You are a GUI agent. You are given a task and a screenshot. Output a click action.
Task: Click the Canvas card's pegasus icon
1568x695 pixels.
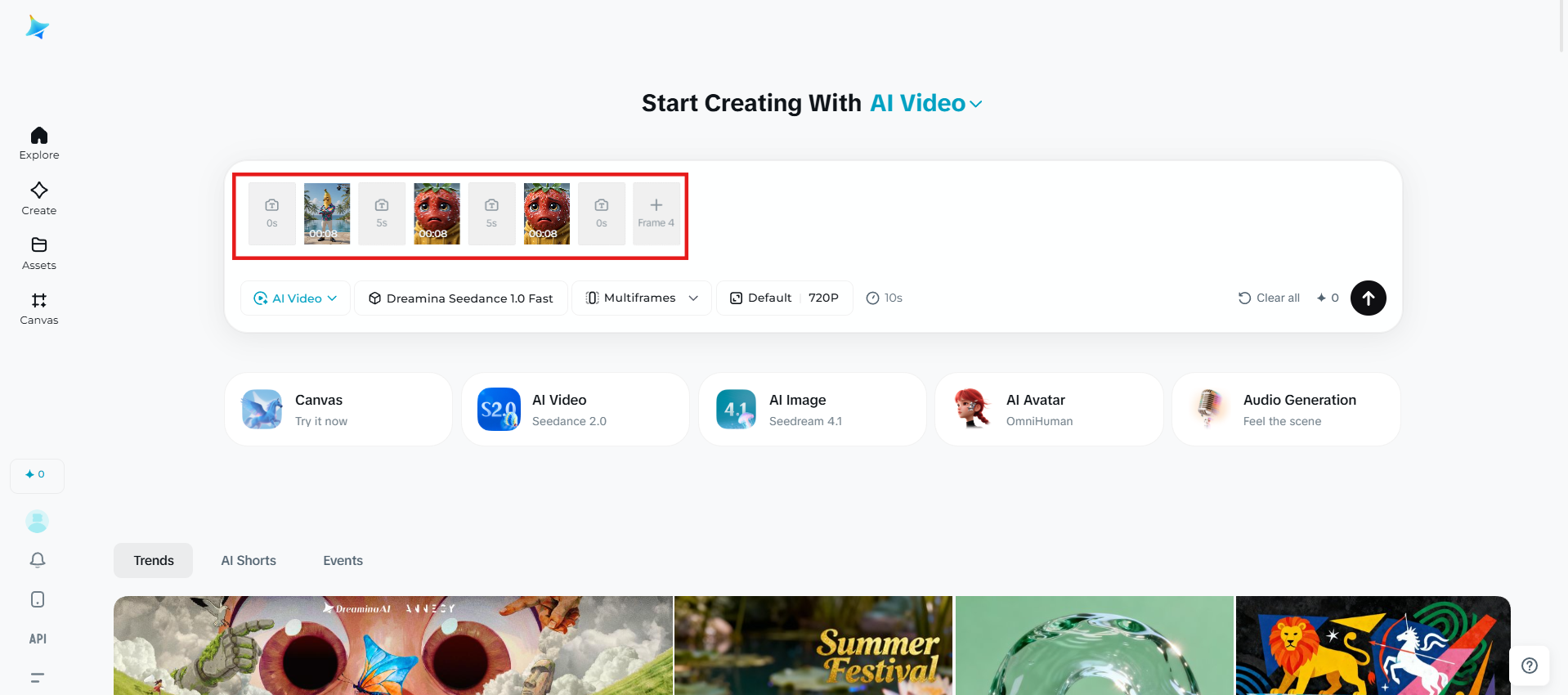262,409
